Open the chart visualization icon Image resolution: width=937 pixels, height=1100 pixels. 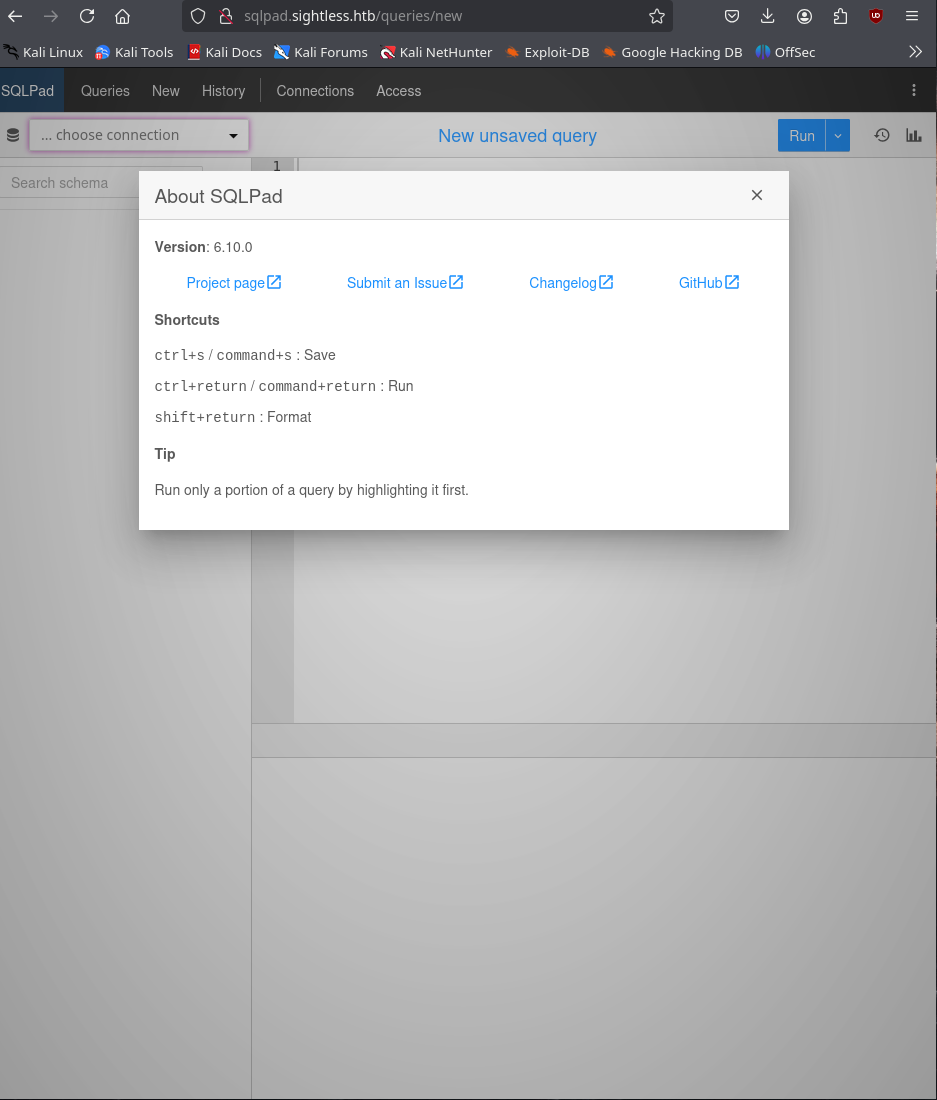[913, 135]
